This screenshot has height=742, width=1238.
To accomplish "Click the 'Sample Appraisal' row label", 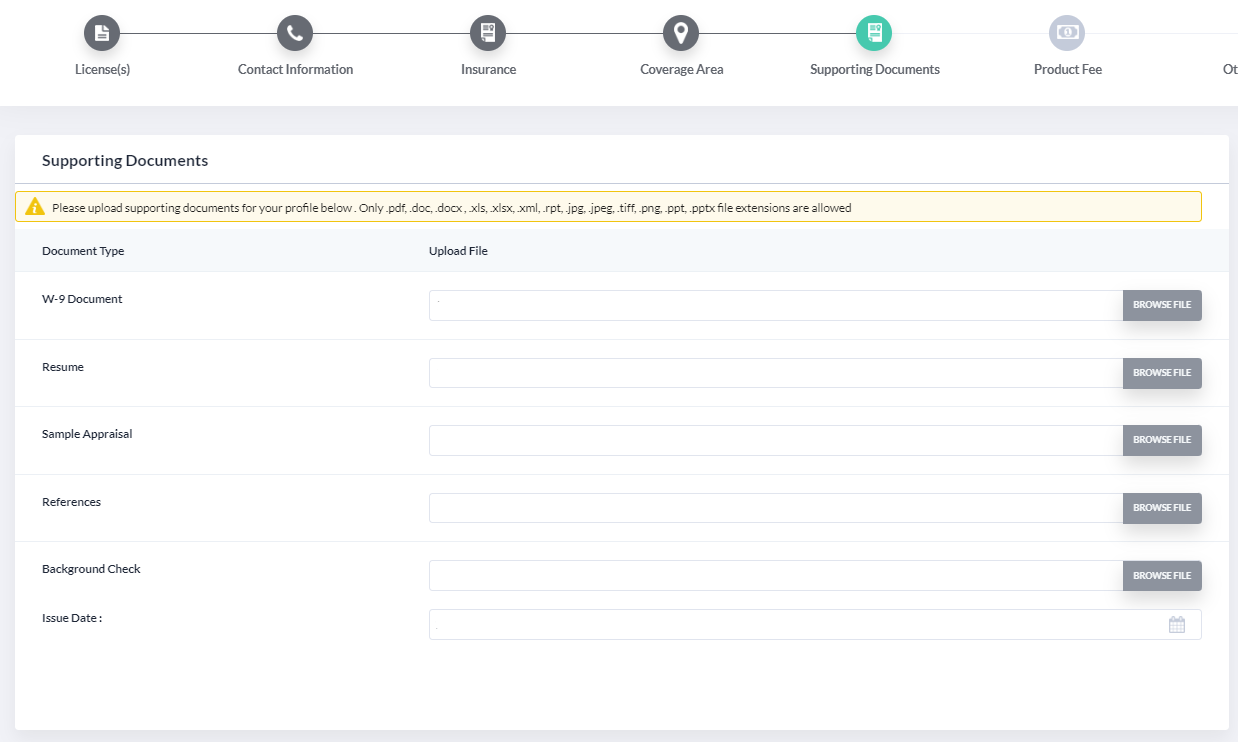I will click(87, 434).
